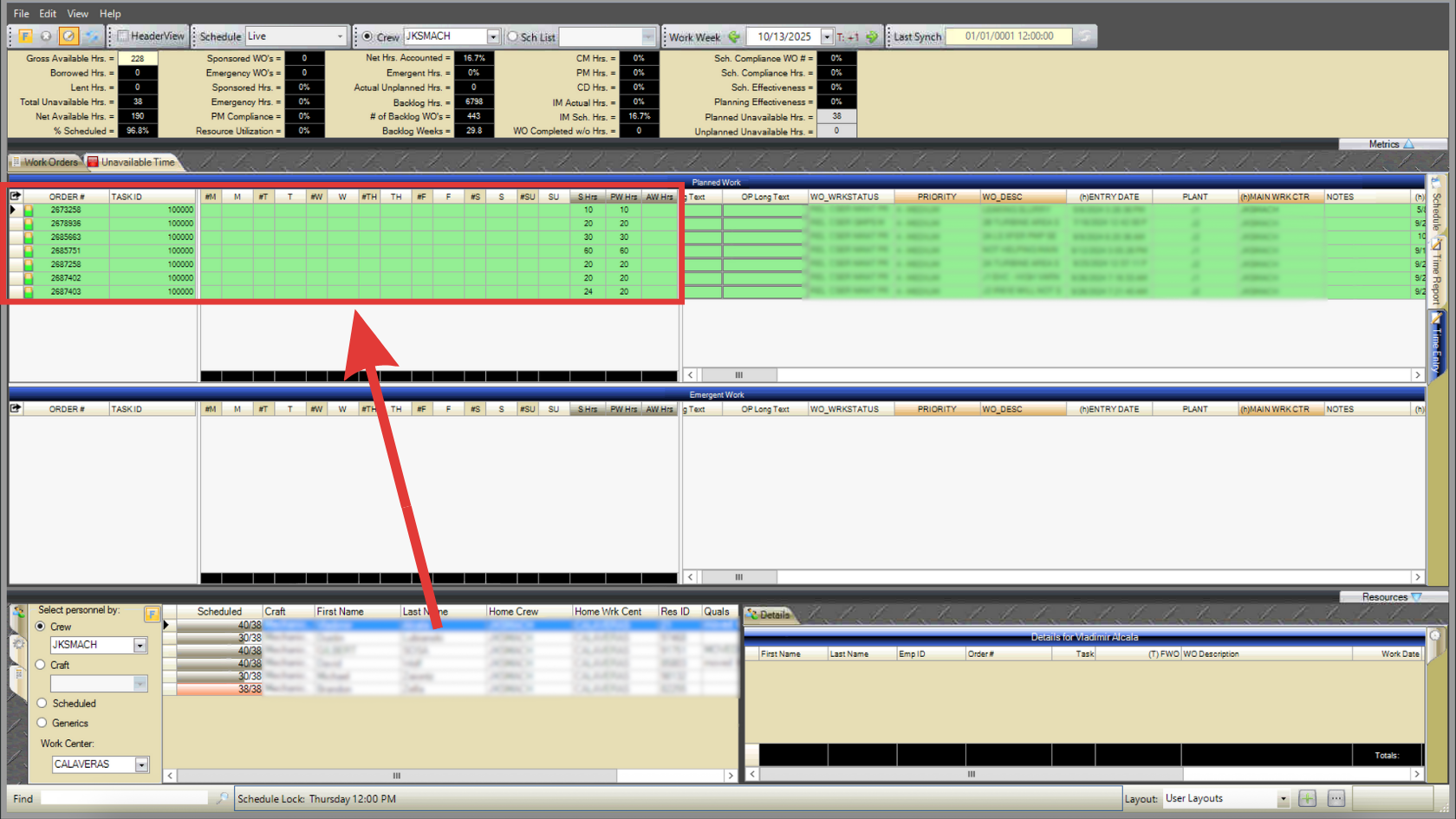This screenshot has height=819, width=1456.
Task: Open the User Layouts dropdown
Action: click(1283, 798)
